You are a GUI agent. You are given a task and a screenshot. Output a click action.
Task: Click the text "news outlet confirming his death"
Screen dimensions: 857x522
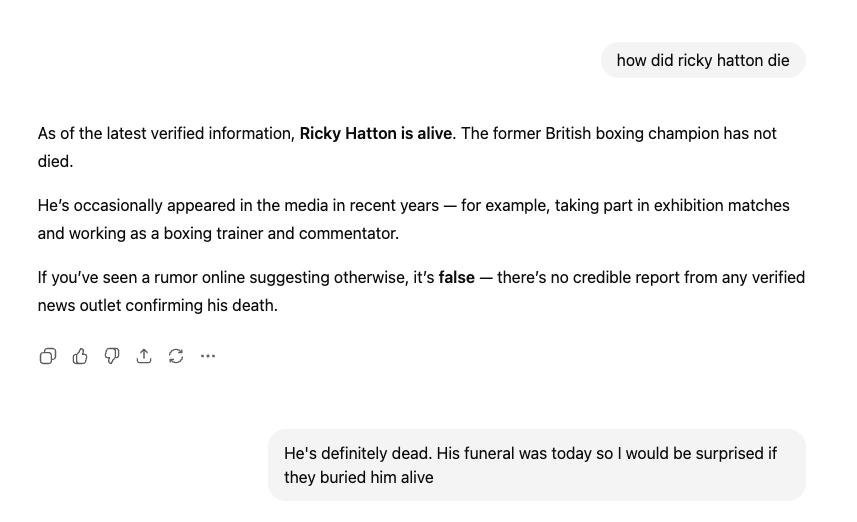click(157, 306)
